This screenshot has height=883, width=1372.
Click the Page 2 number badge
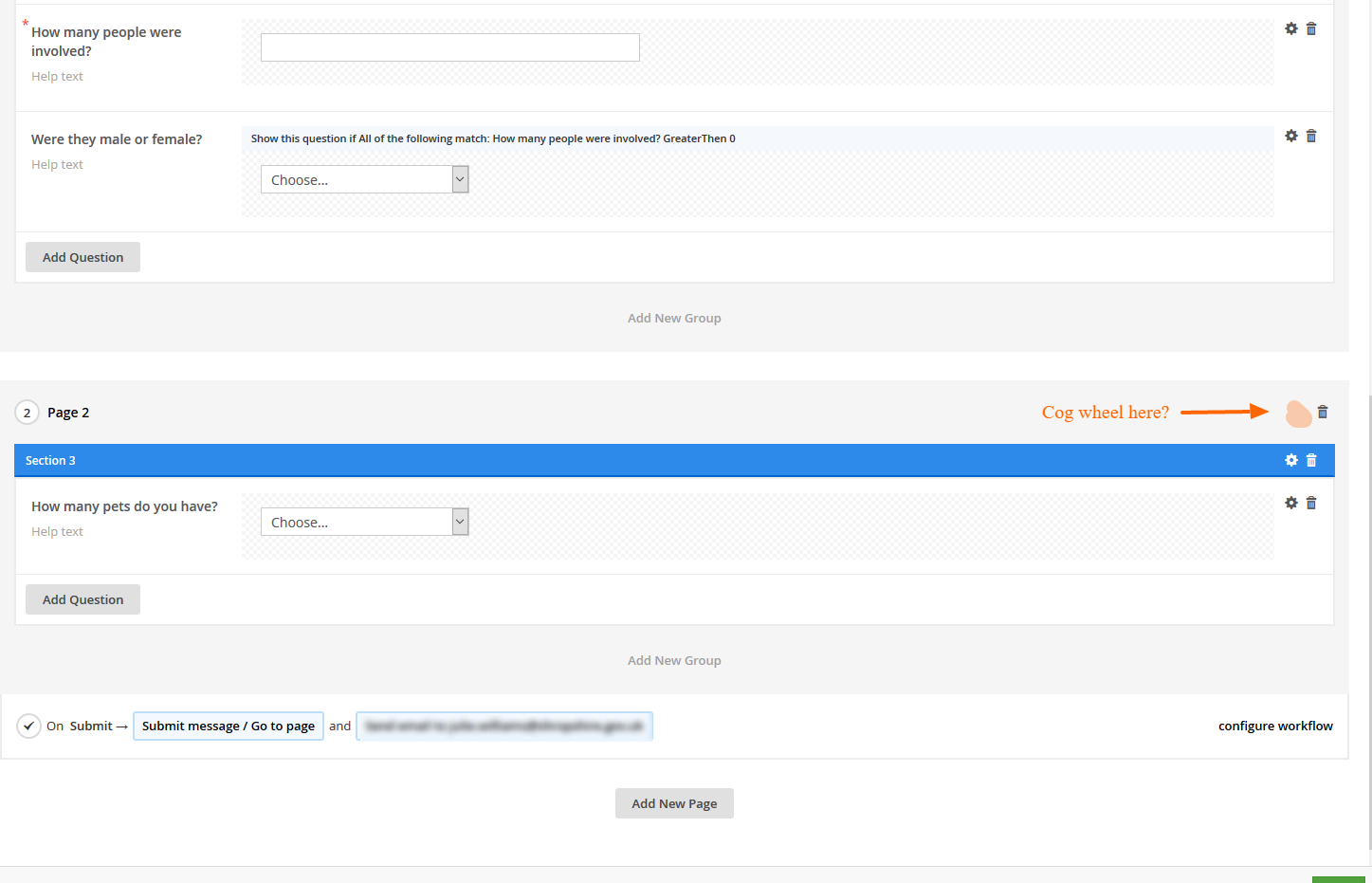[27, 412]
